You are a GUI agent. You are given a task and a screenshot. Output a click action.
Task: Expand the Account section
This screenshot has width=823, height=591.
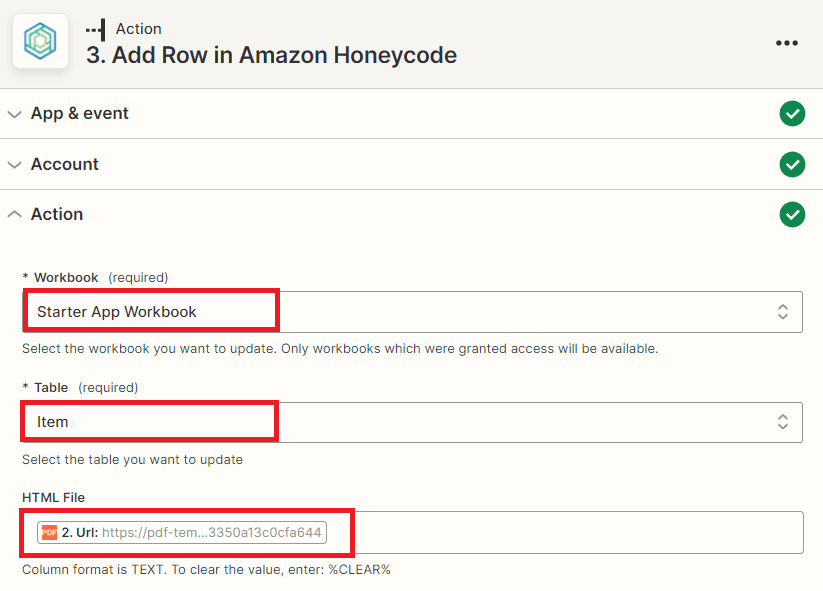pos(14,164)
